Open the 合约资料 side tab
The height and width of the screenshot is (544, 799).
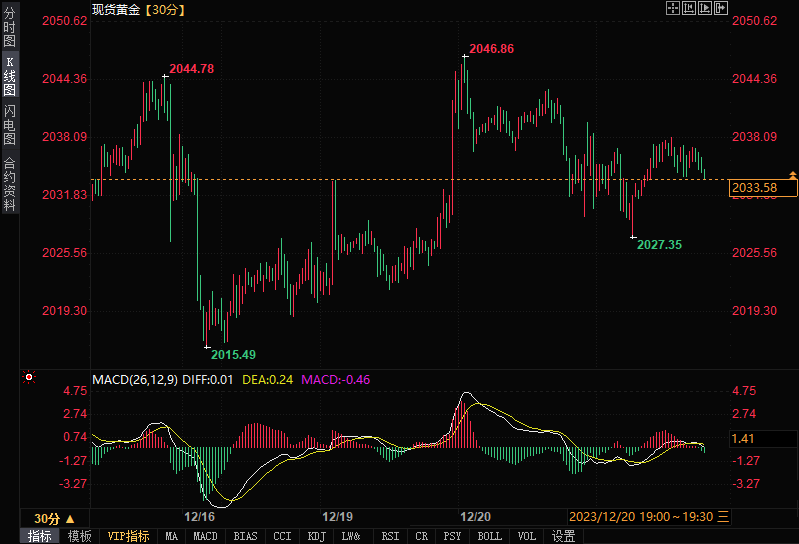point(9,183)
